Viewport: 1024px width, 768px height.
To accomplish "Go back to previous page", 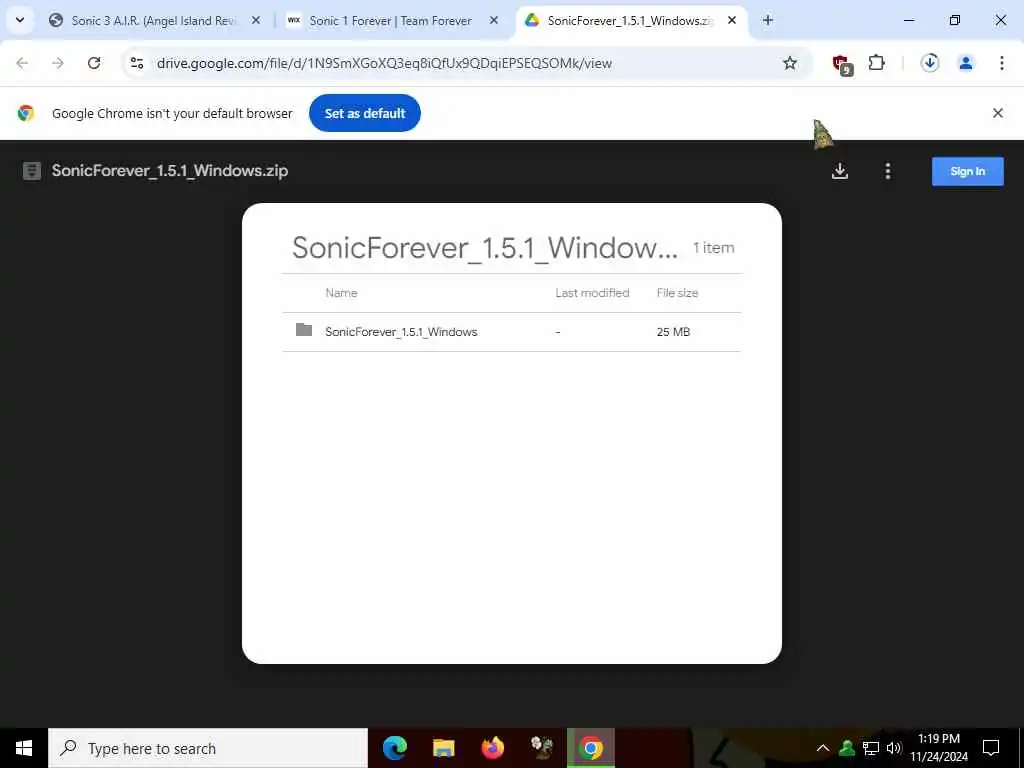I will pyautogui.click(x=22, y=63).
